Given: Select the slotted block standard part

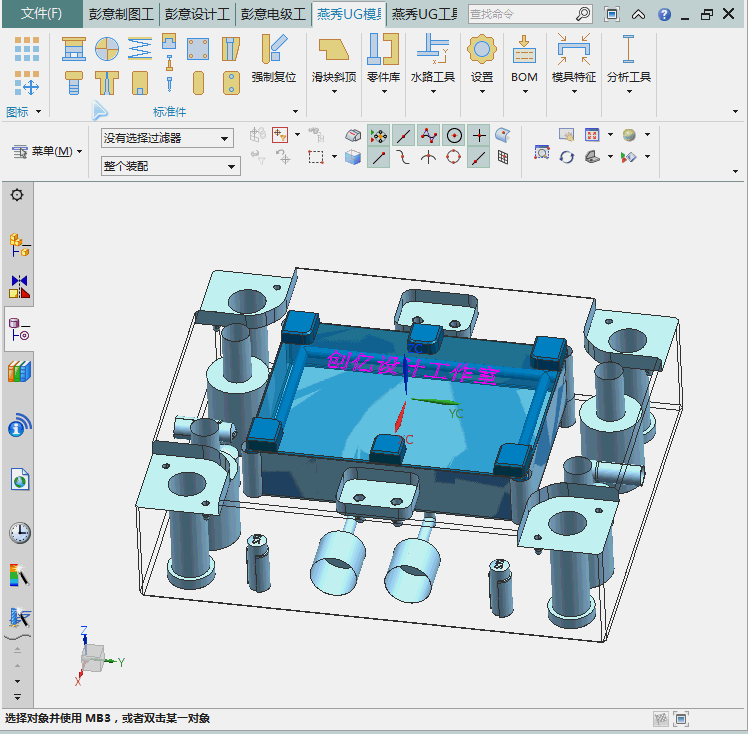Looking at the screenshot, I should click(140, 83).
